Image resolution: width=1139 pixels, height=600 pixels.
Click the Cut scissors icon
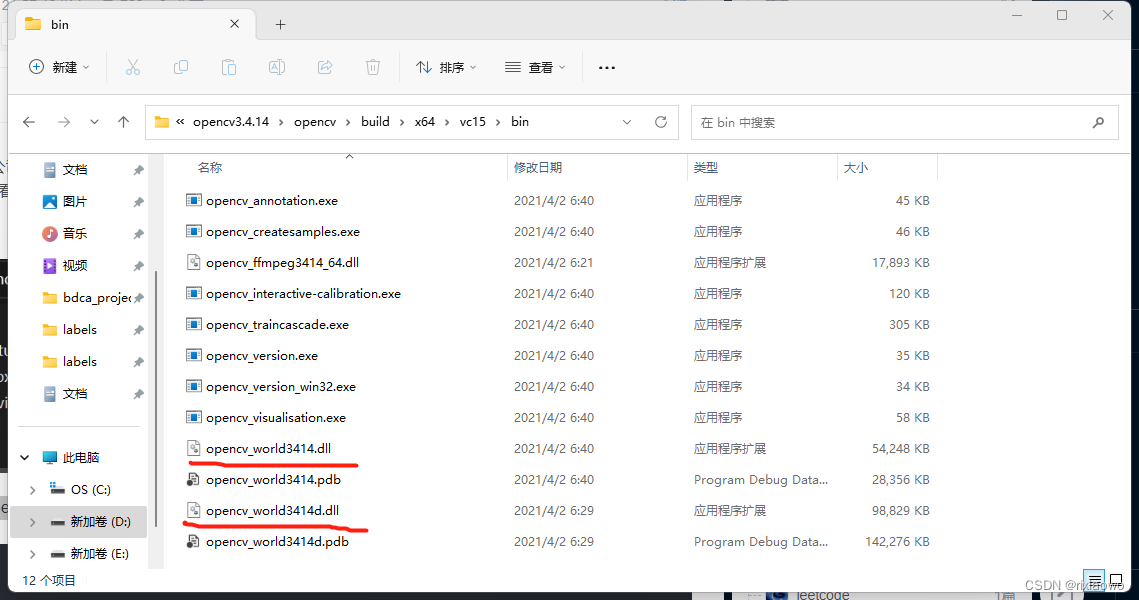click(132, 68)
